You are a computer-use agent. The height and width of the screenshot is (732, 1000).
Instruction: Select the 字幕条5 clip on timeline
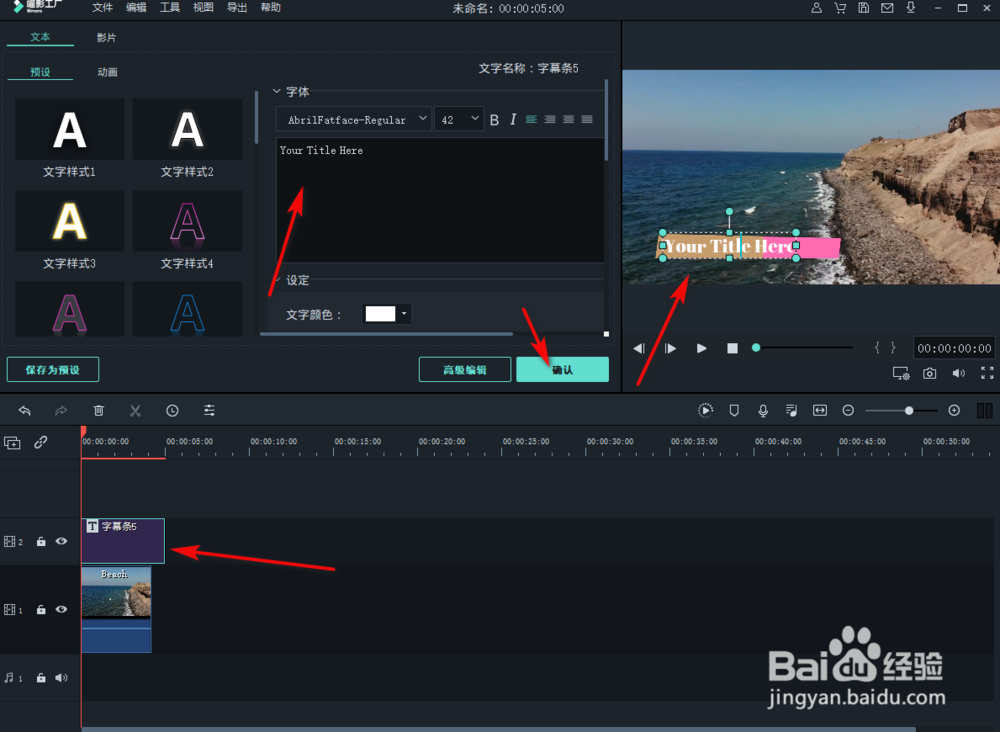coord(123,541)
